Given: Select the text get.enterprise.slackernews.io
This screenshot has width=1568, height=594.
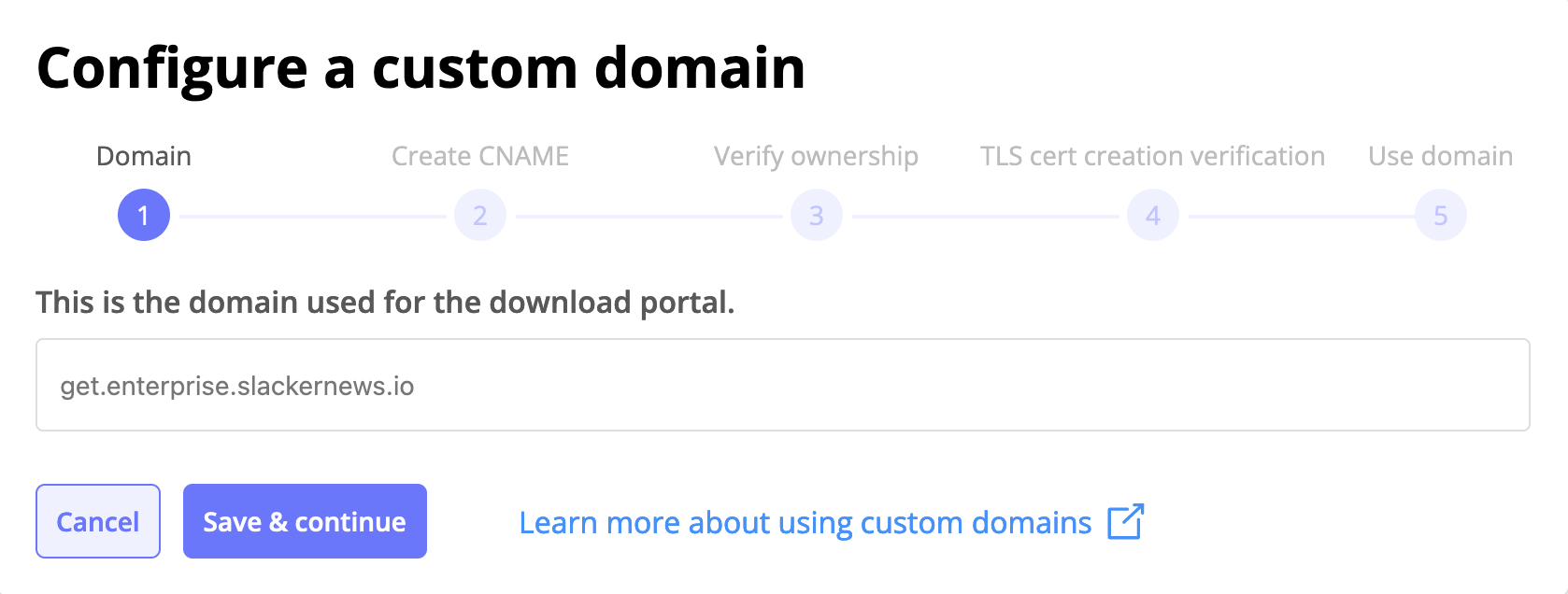Looking at the screenshot, I should pyautogui.click(x=238, y=384).
